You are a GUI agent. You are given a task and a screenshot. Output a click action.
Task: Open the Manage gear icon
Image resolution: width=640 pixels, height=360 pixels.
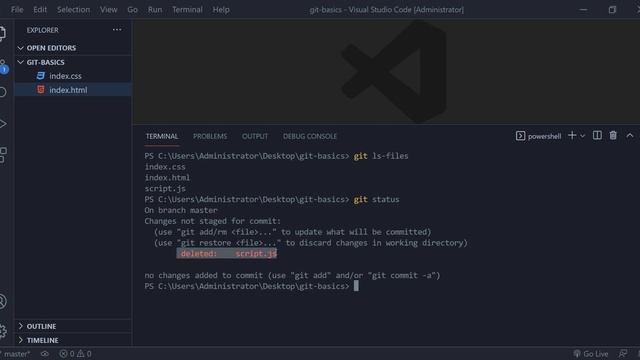click(x=3, y=331)
